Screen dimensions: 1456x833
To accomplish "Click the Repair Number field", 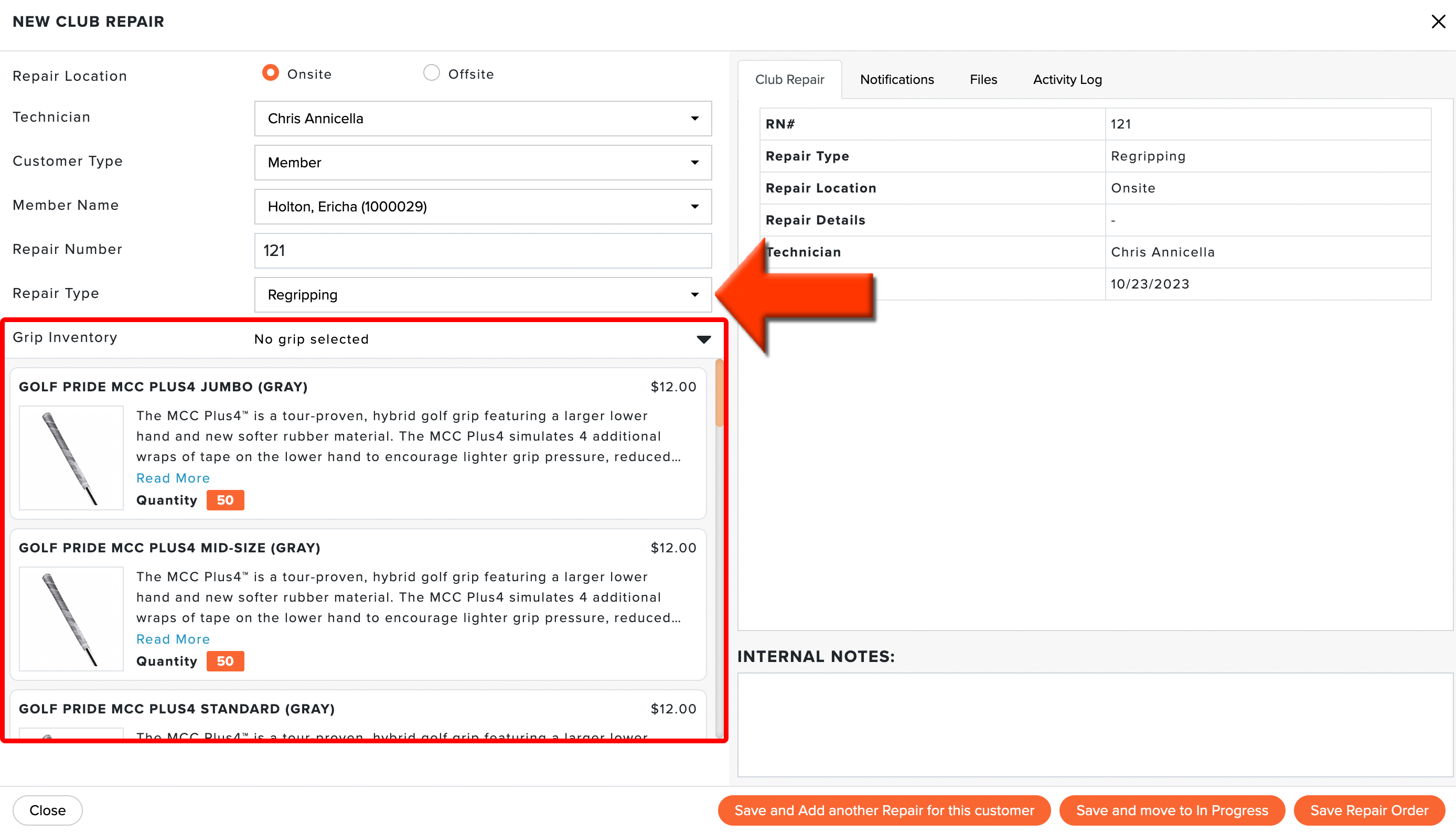I will coord(483,251).
